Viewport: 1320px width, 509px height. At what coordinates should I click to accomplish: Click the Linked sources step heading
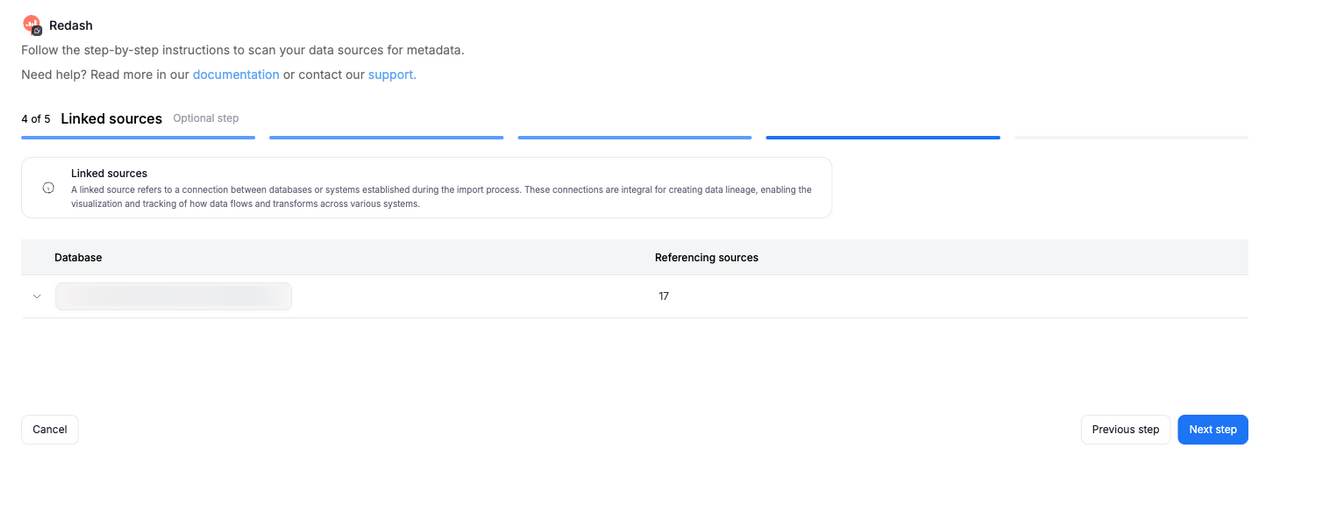point(111,118)
